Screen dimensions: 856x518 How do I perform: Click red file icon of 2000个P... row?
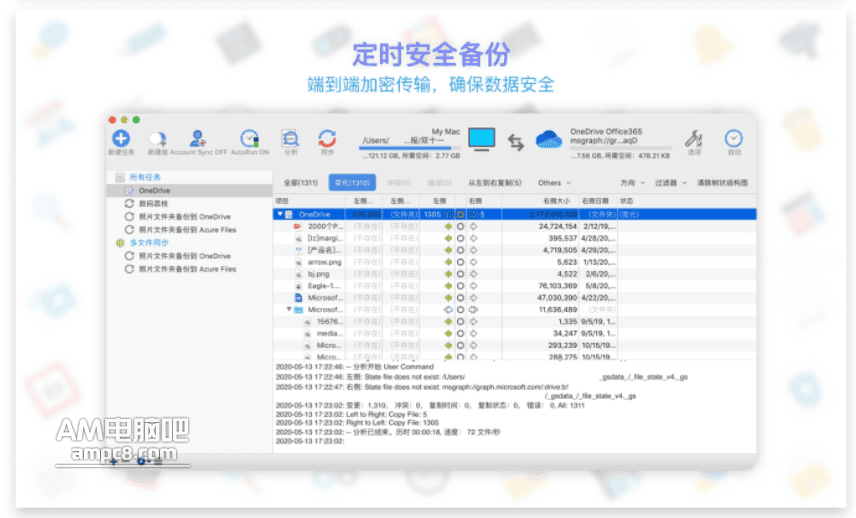298,226
